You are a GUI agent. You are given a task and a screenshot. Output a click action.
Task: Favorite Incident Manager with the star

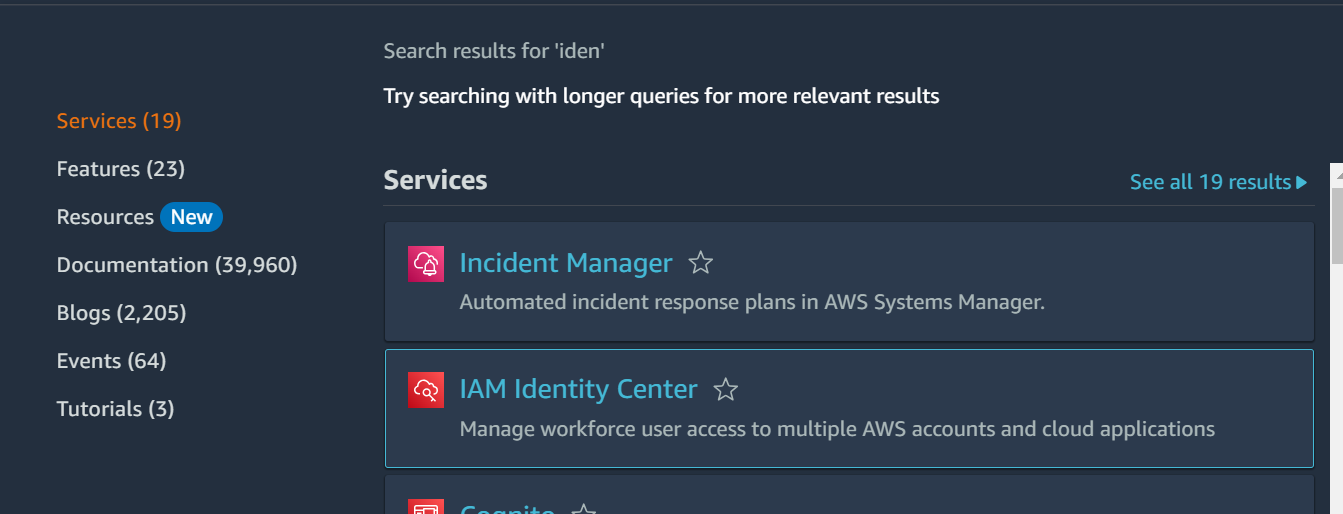click(701, 263)
